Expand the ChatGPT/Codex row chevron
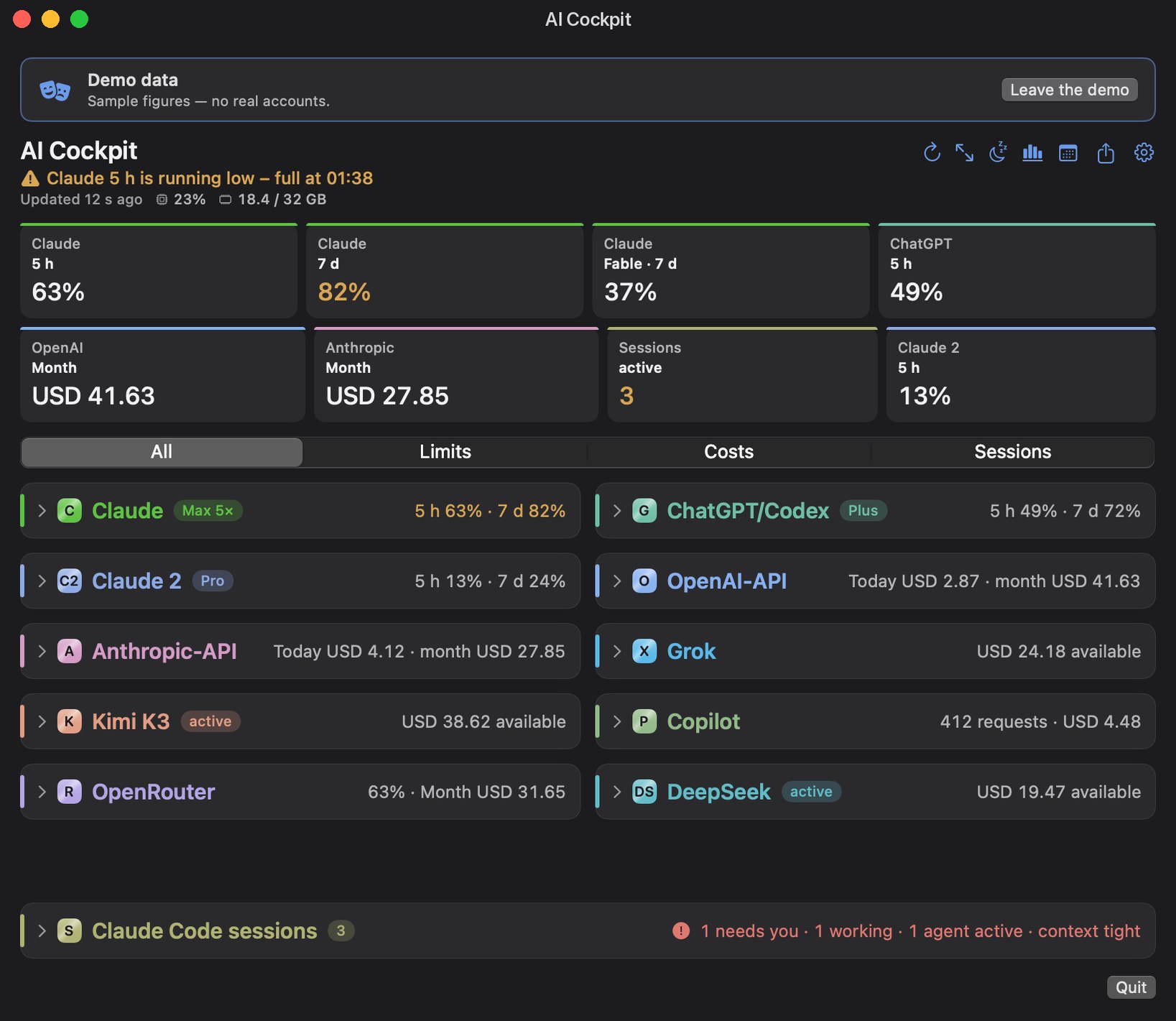Viewport: 1176px width, 1021px height. point(616,511)
